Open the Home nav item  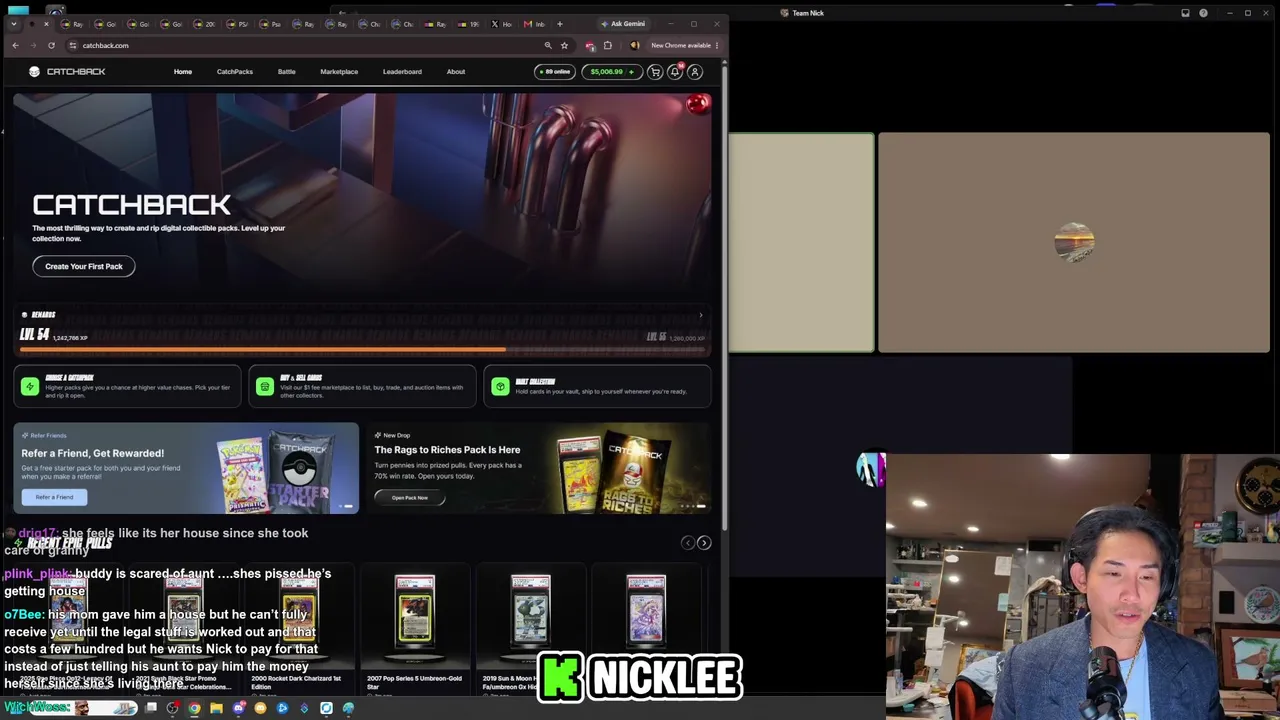[x=183, y=72]
